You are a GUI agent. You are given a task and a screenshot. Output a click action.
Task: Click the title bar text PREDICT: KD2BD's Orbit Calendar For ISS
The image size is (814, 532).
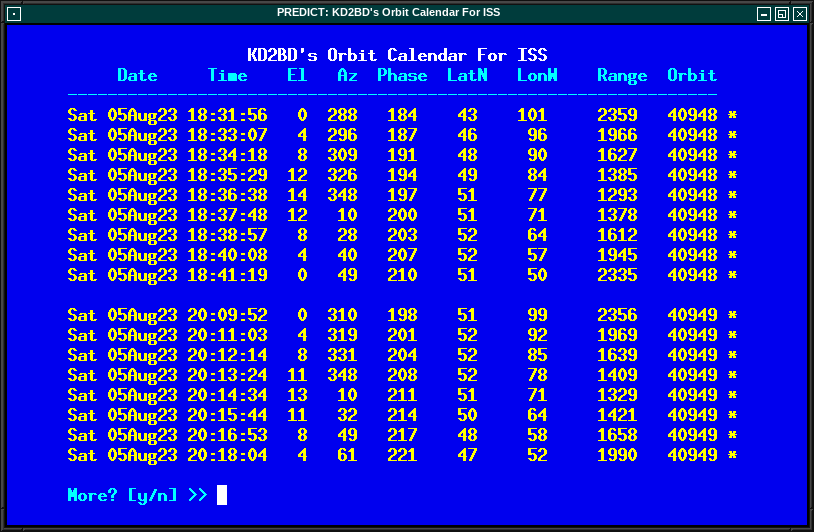388,12
